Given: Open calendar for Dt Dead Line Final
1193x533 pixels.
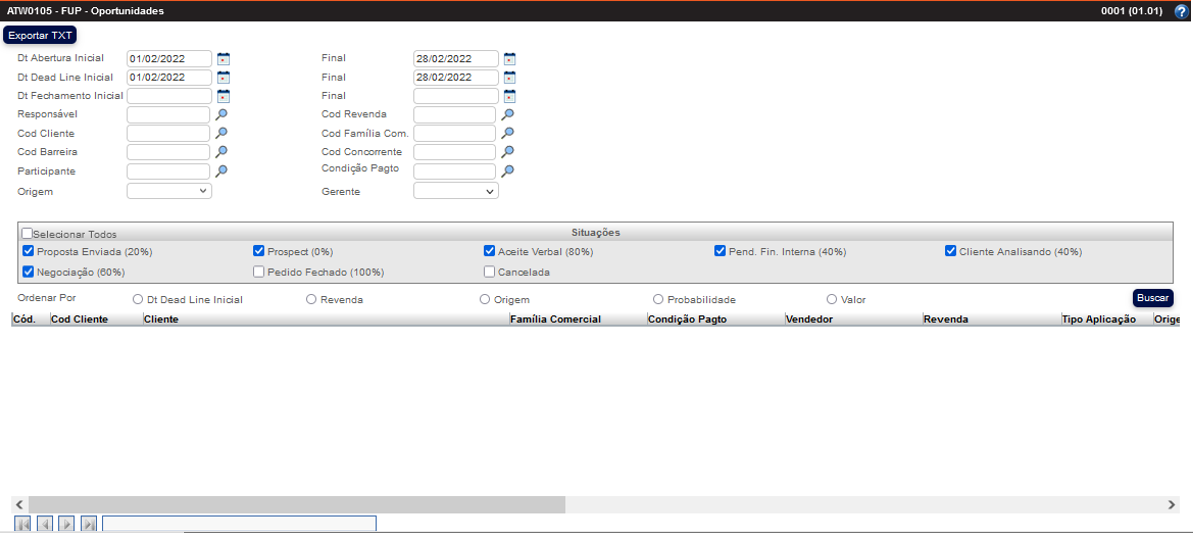Looking at the screenshot, I should pyautogui.click(x=509, y=78).
